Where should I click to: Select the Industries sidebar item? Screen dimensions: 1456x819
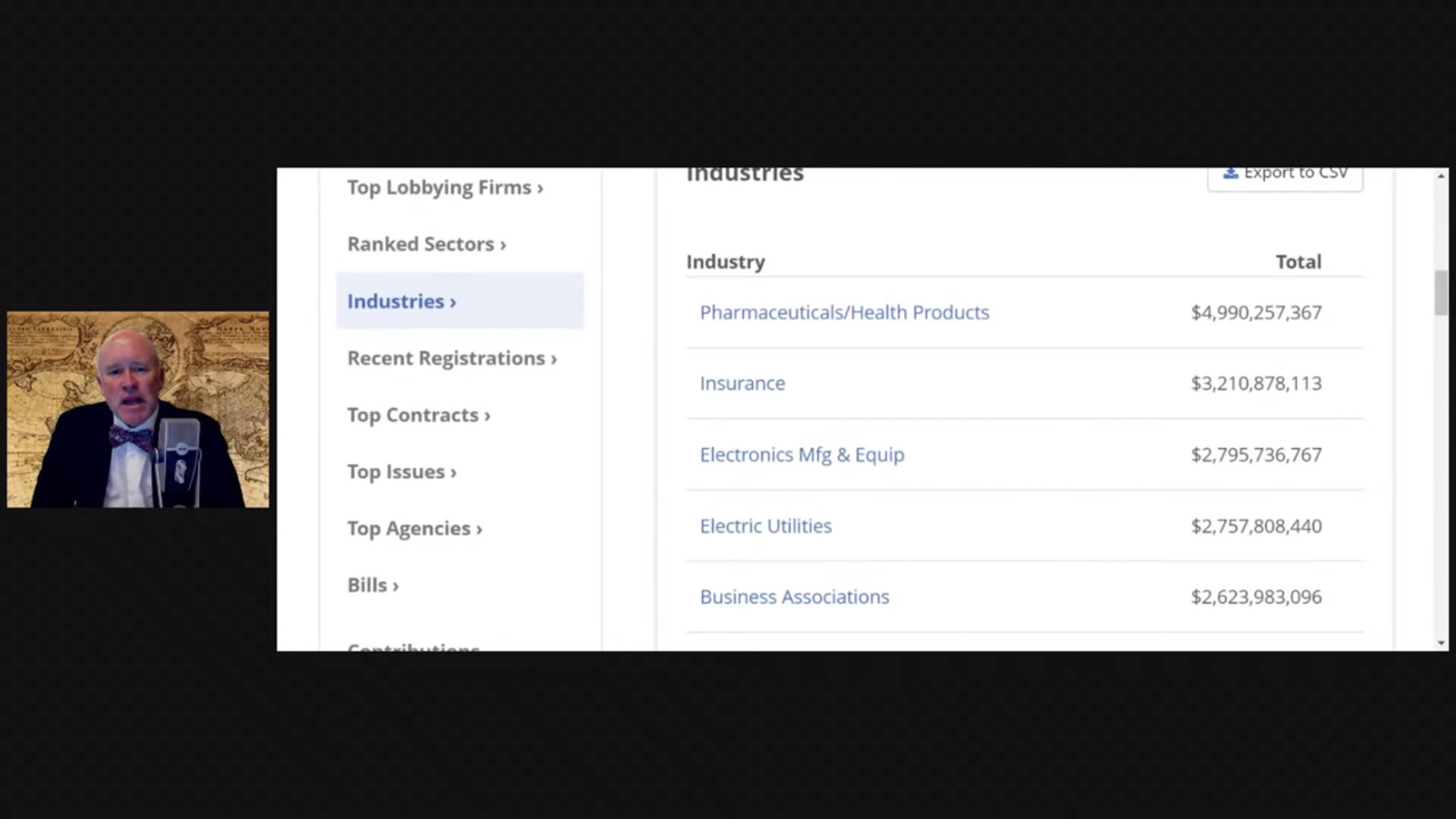[460, 301]
